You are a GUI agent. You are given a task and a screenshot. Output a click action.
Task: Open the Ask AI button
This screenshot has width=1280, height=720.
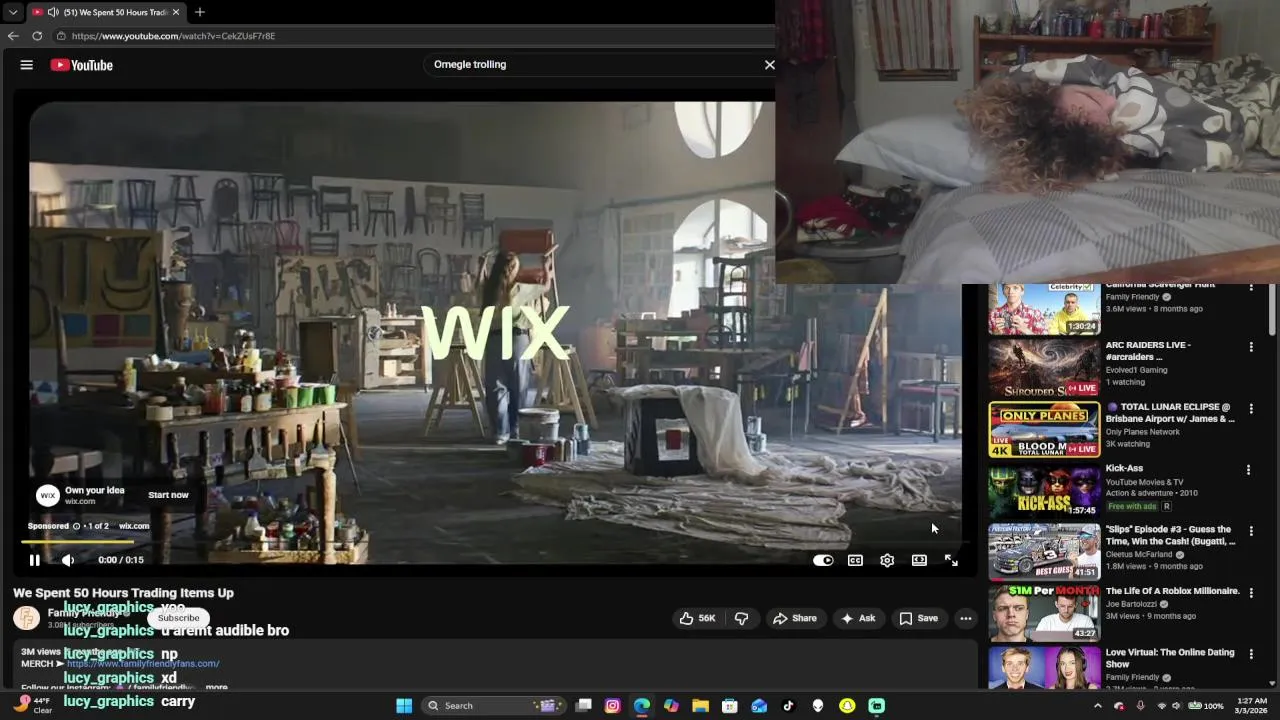(x=858, y=618)
